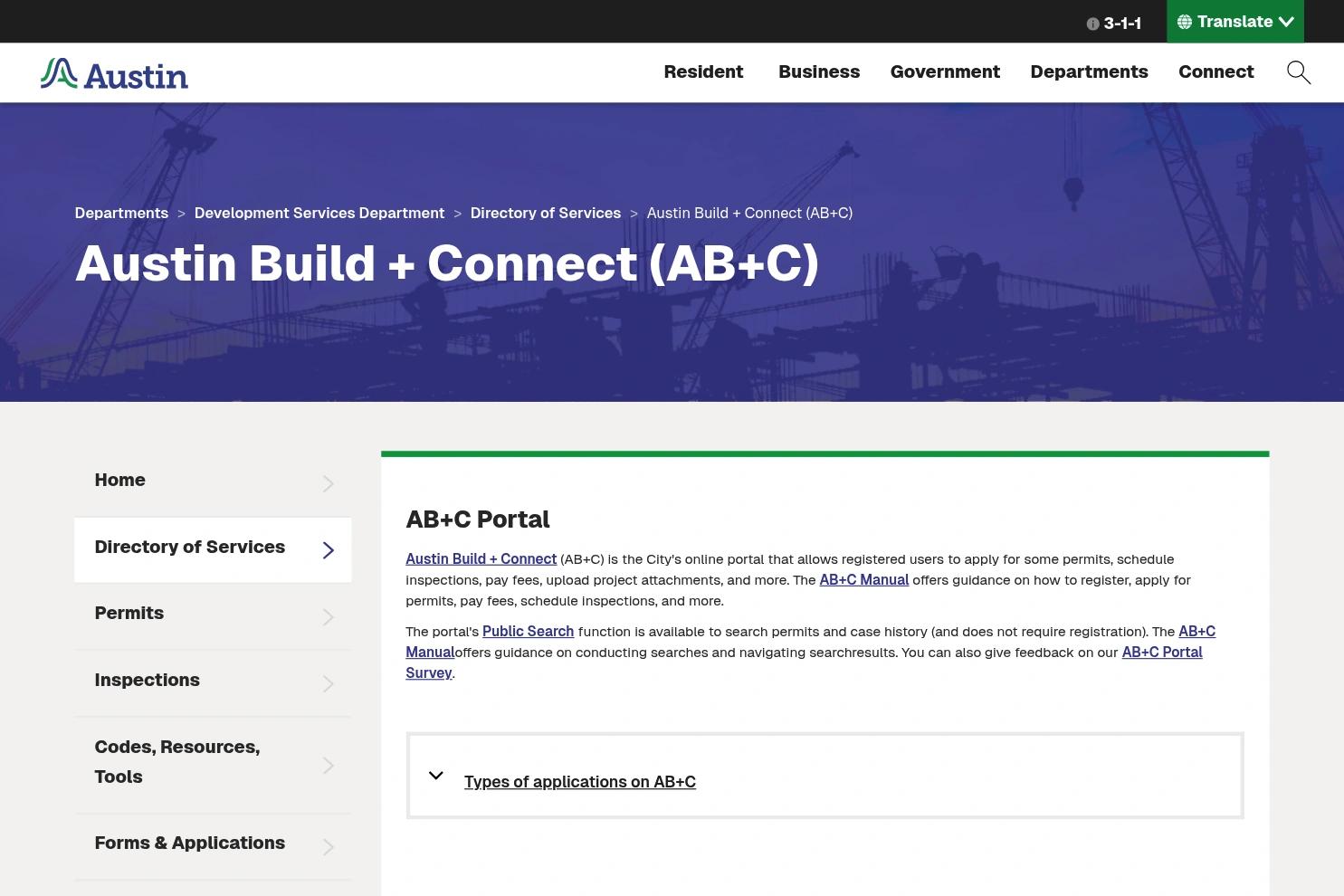Click the chevron beside Codes, Resources, Tools

click(329, 766)
